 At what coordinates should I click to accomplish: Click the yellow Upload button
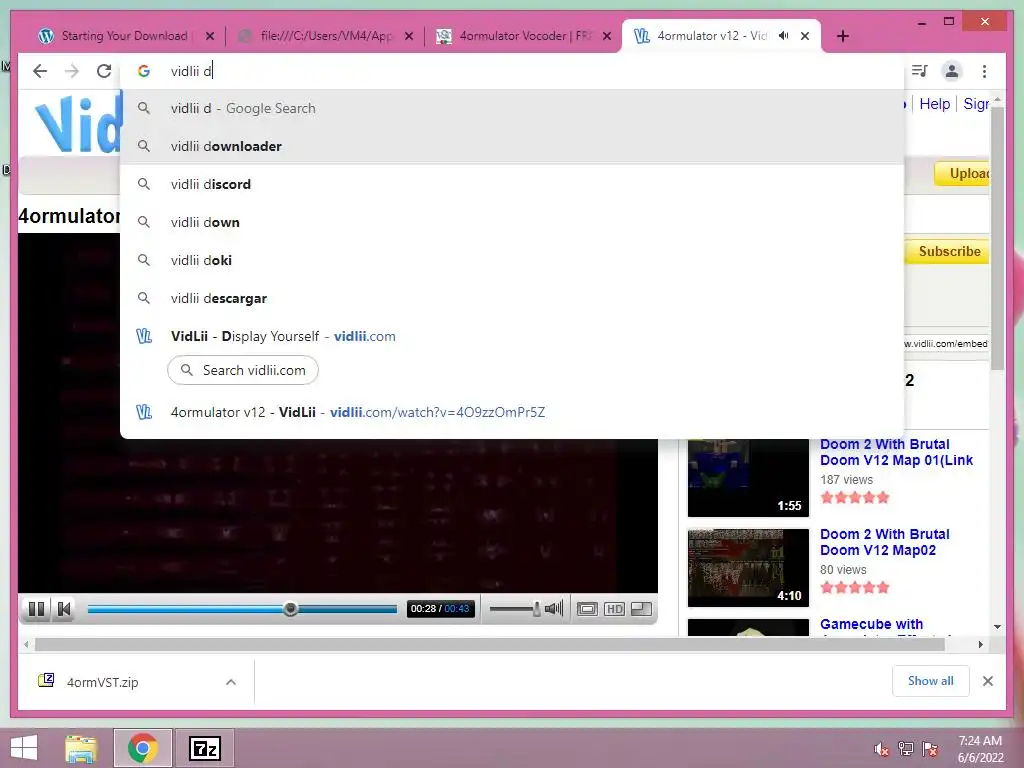[963, 174]
